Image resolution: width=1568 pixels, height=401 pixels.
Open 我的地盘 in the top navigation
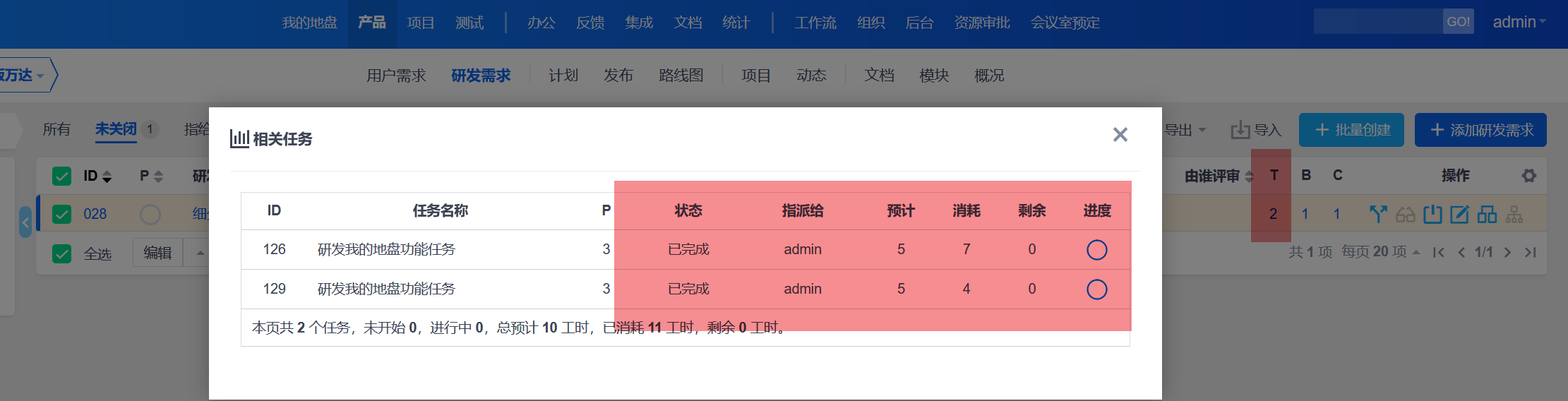pyautogui.click(x=309, y=23)
